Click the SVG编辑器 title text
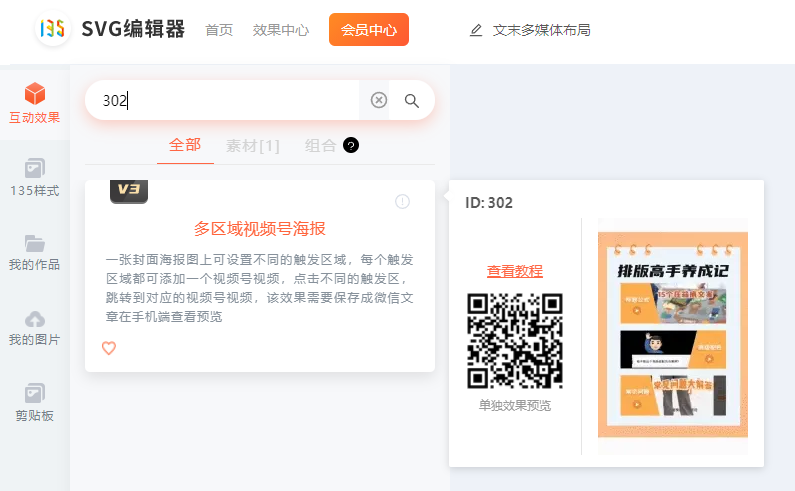 (x=133, y=29)
